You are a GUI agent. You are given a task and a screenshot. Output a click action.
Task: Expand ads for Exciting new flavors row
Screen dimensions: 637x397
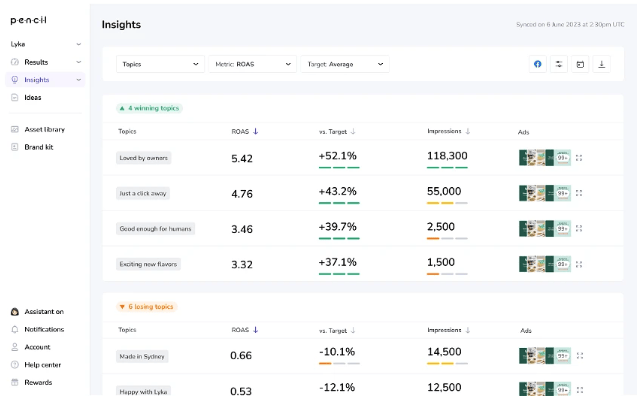click(579, 264)
